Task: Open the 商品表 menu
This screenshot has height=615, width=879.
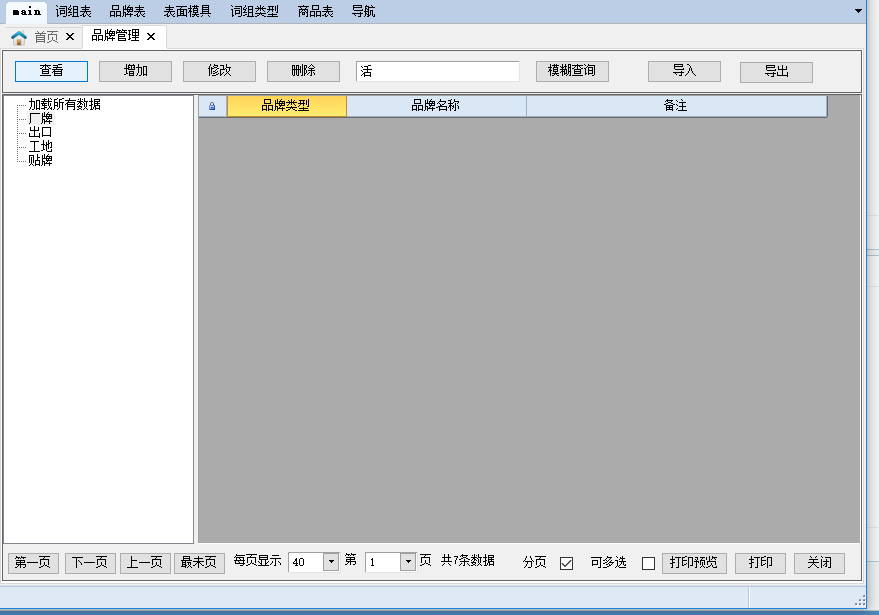Action: click(x=316, y=11)
